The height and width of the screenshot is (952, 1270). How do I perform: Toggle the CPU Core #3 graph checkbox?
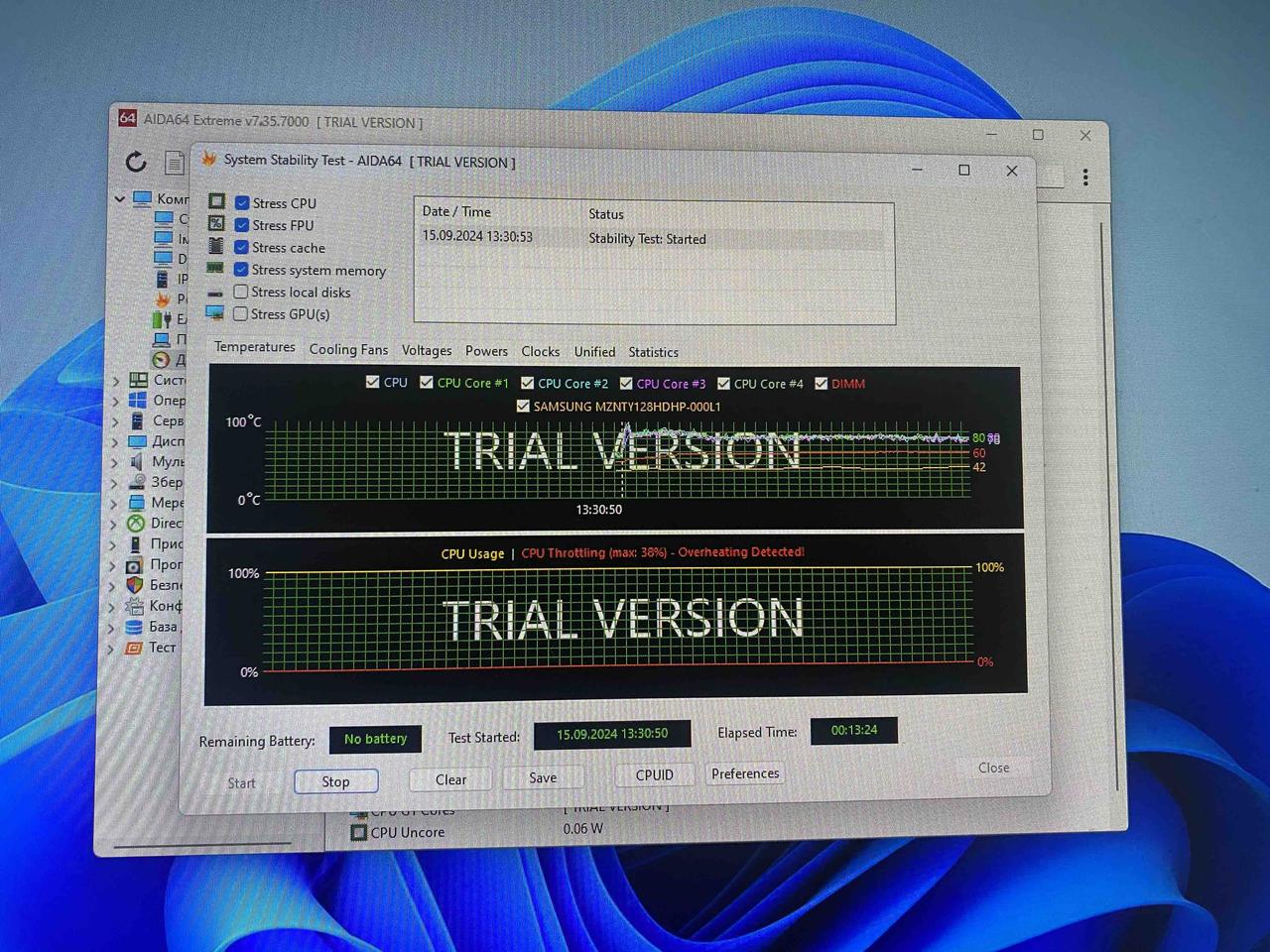coord(626,383)
